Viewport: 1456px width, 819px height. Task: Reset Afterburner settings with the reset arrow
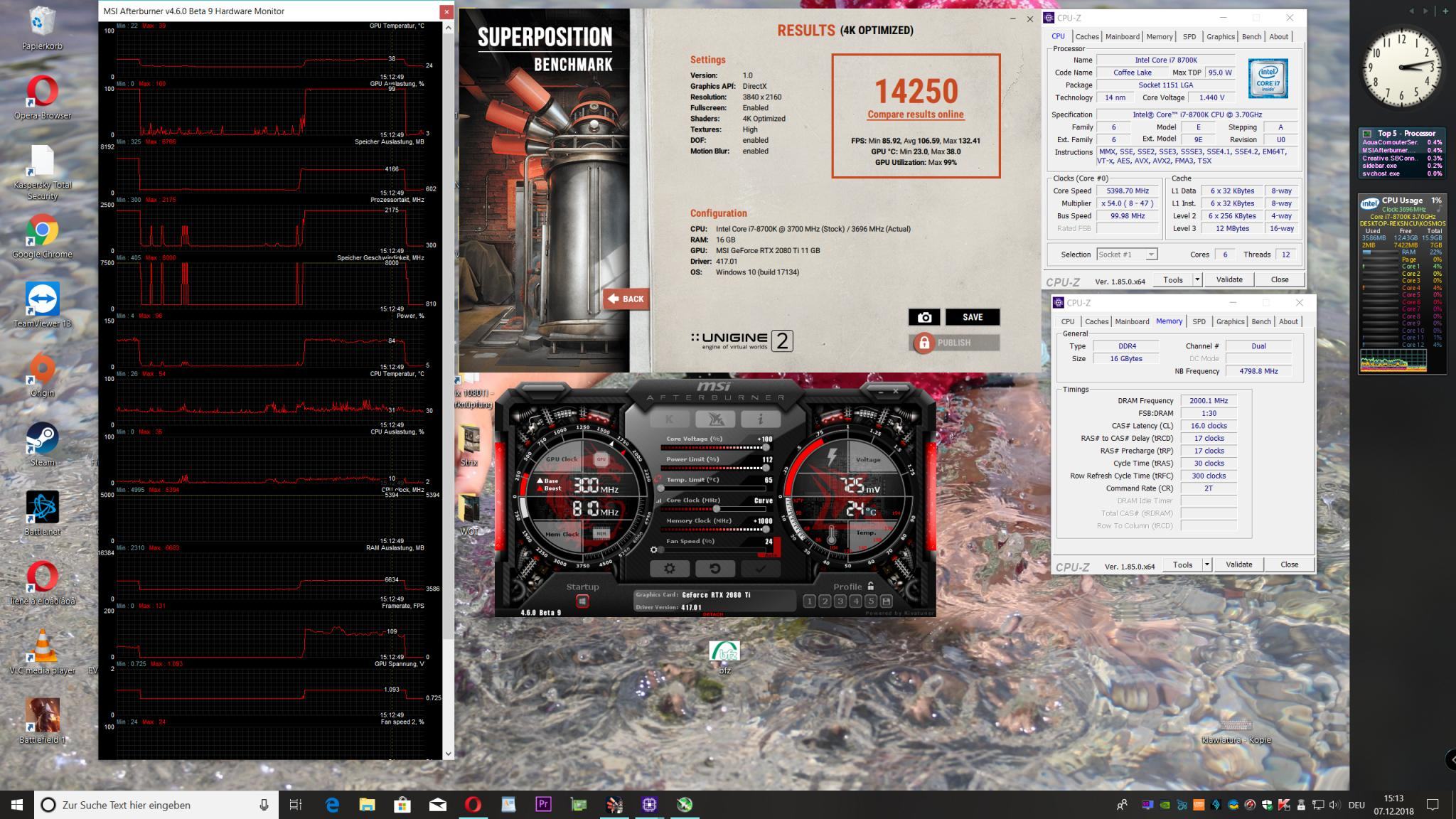pyautogui.click(x=714, y=568)
